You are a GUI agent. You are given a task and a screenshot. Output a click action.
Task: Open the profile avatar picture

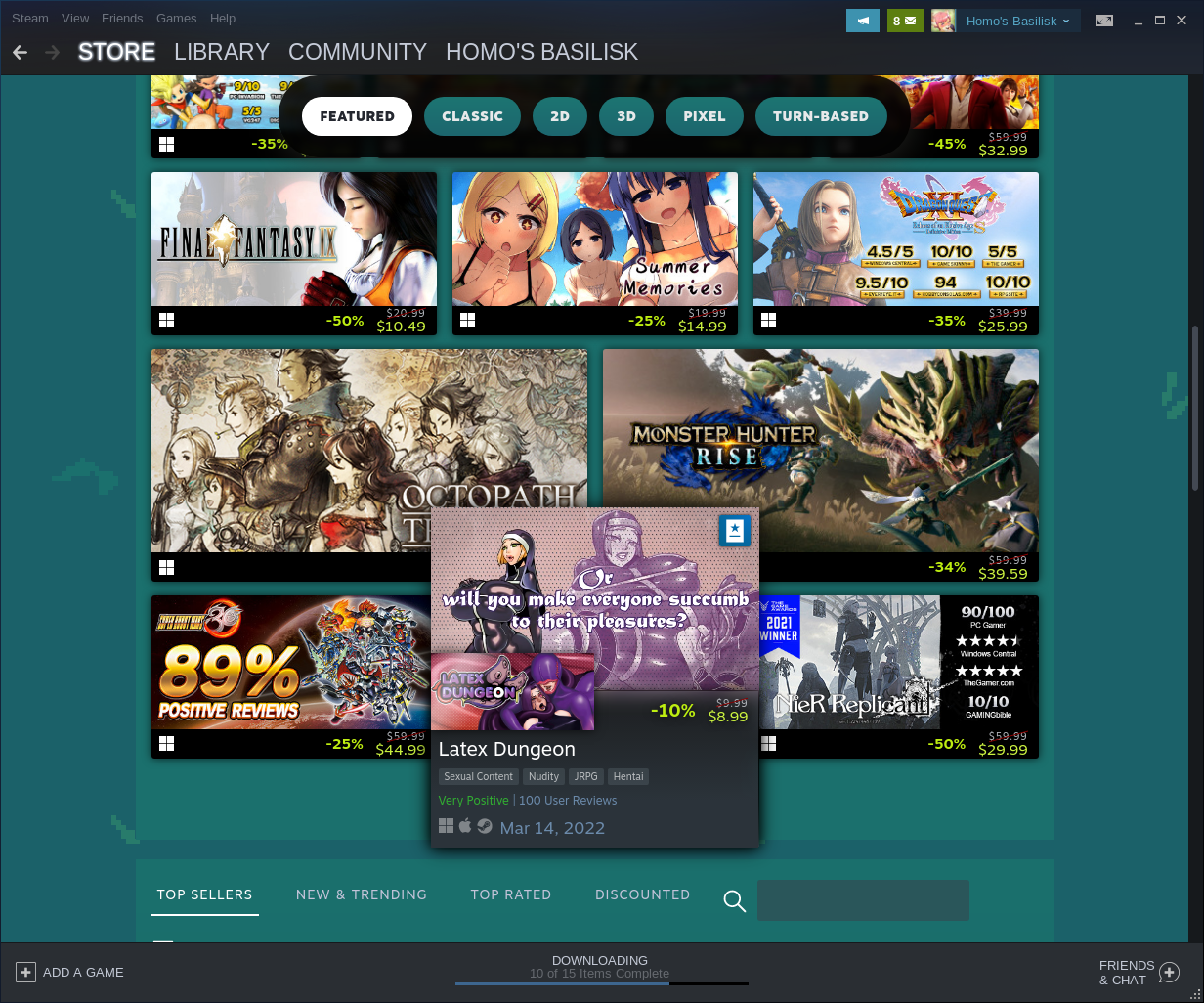pyautogui.click(x=943, y=21)
